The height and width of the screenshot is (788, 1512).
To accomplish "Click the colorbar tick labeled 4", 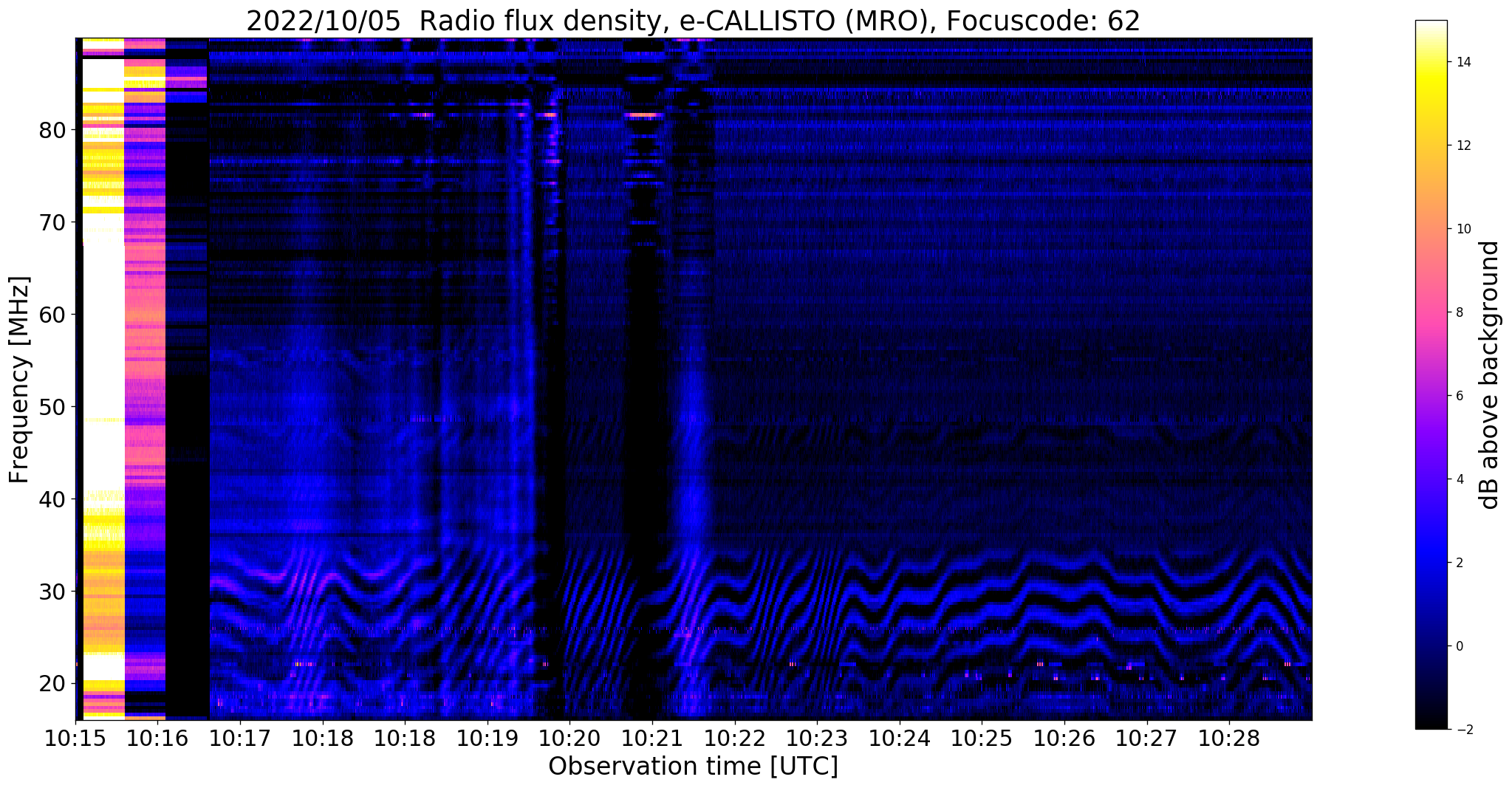I will coord(1459,479).
